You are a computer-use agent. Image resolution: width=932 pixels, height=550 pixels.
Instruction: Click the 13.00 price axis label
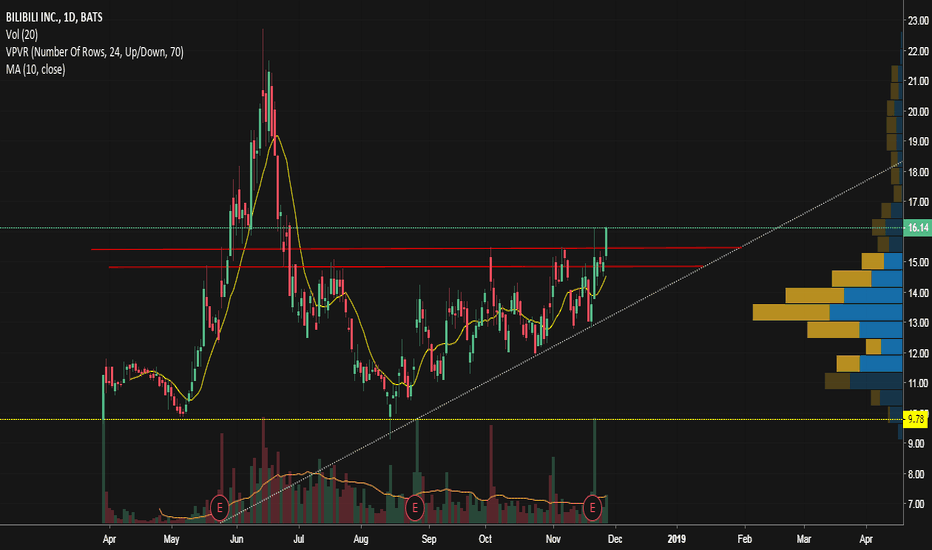tap(918, 323)
